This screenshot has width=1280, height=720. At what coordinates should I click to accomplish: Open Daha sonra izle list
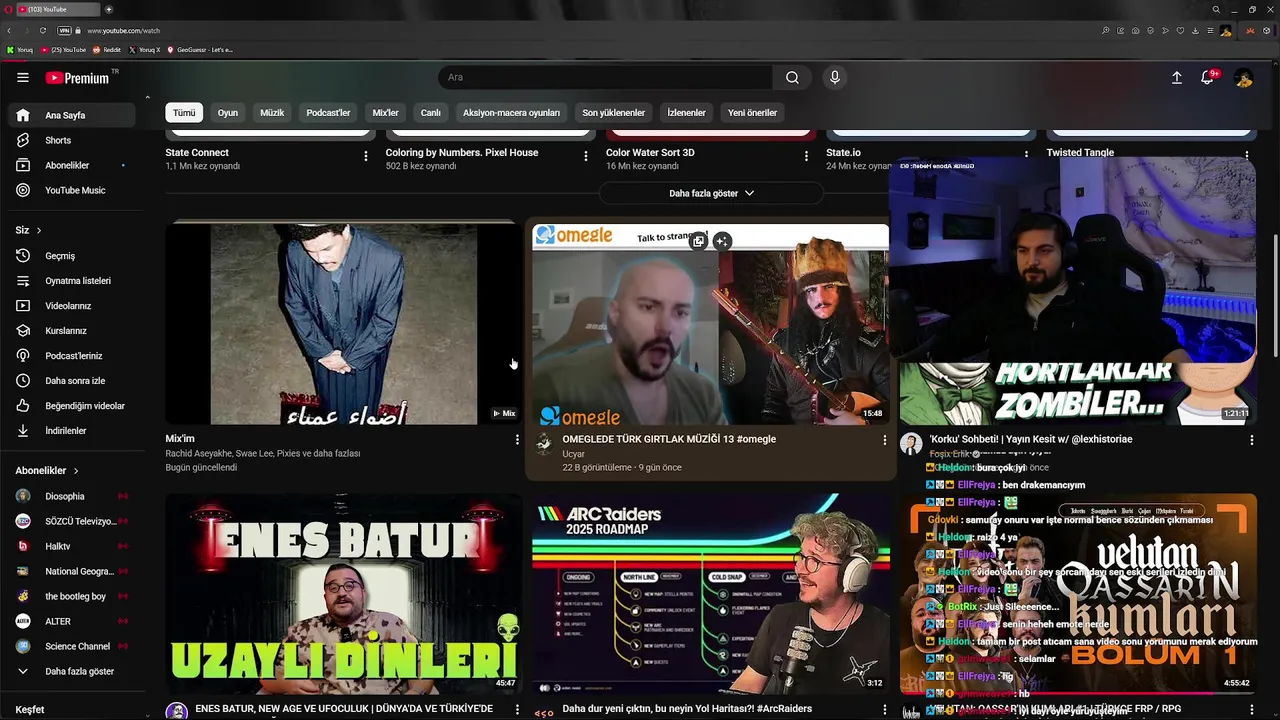coord(71,381)
